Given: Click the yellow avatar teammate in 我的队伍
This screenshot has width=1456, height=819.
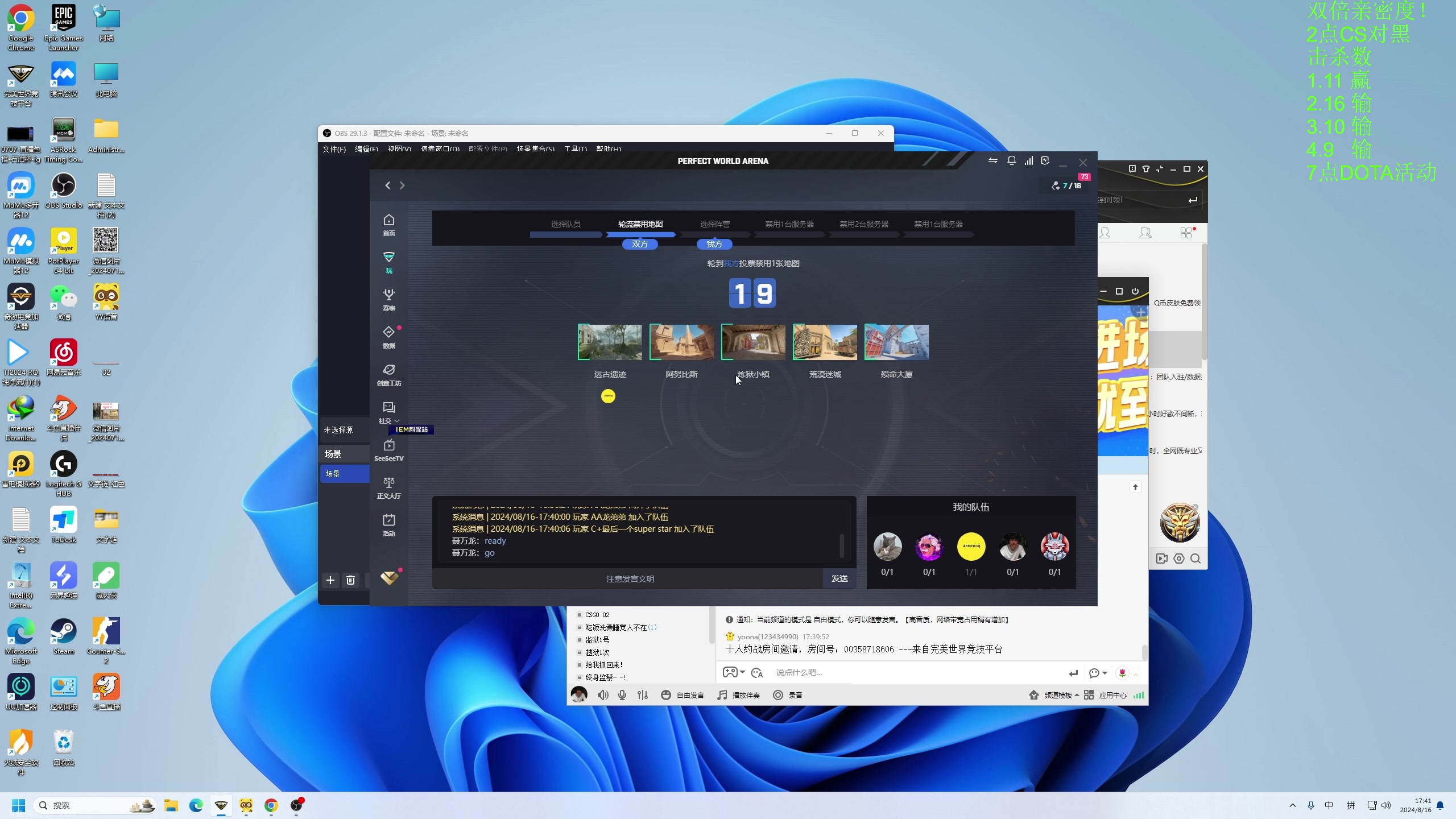Looking at the screenshot, I should point(971,547).
